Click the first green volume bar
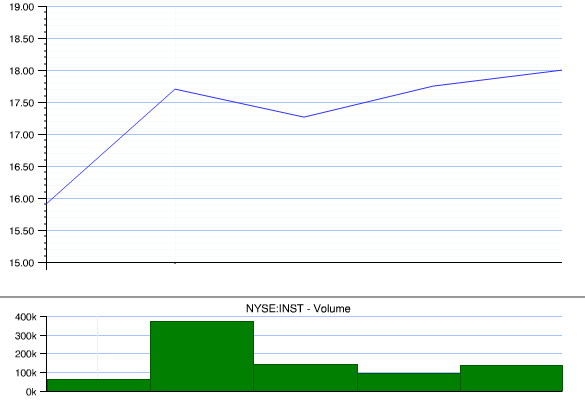 tap(98, 385)
